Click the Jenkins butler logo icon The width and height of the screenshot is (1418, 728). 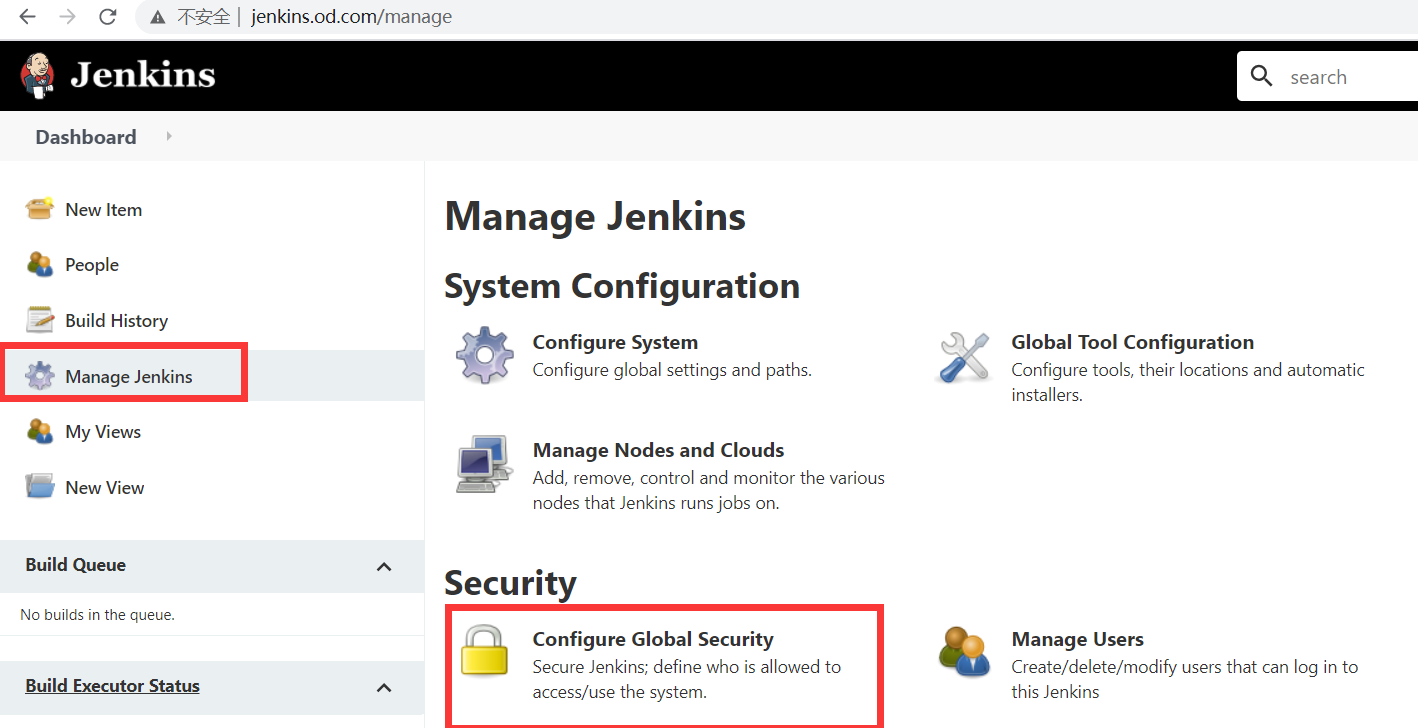37,76
